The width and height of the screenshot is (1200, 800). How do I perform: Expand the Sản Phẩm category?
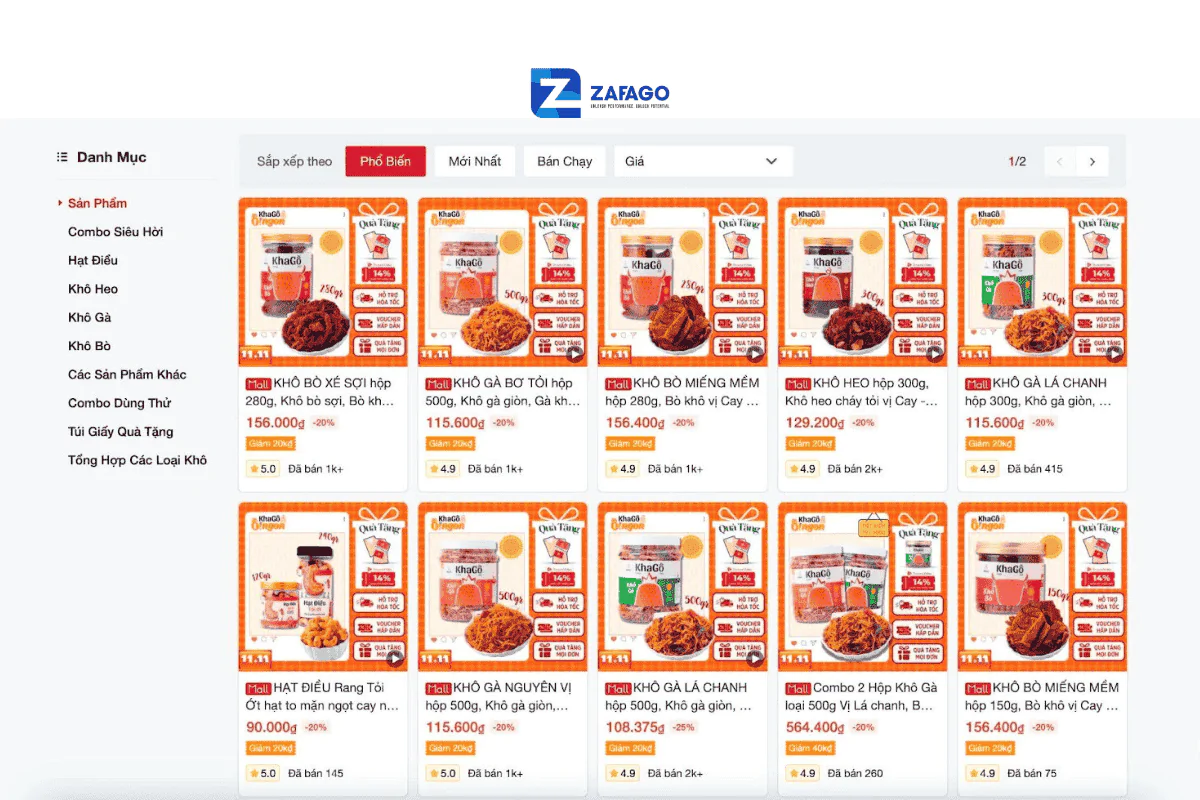[97, 203]
